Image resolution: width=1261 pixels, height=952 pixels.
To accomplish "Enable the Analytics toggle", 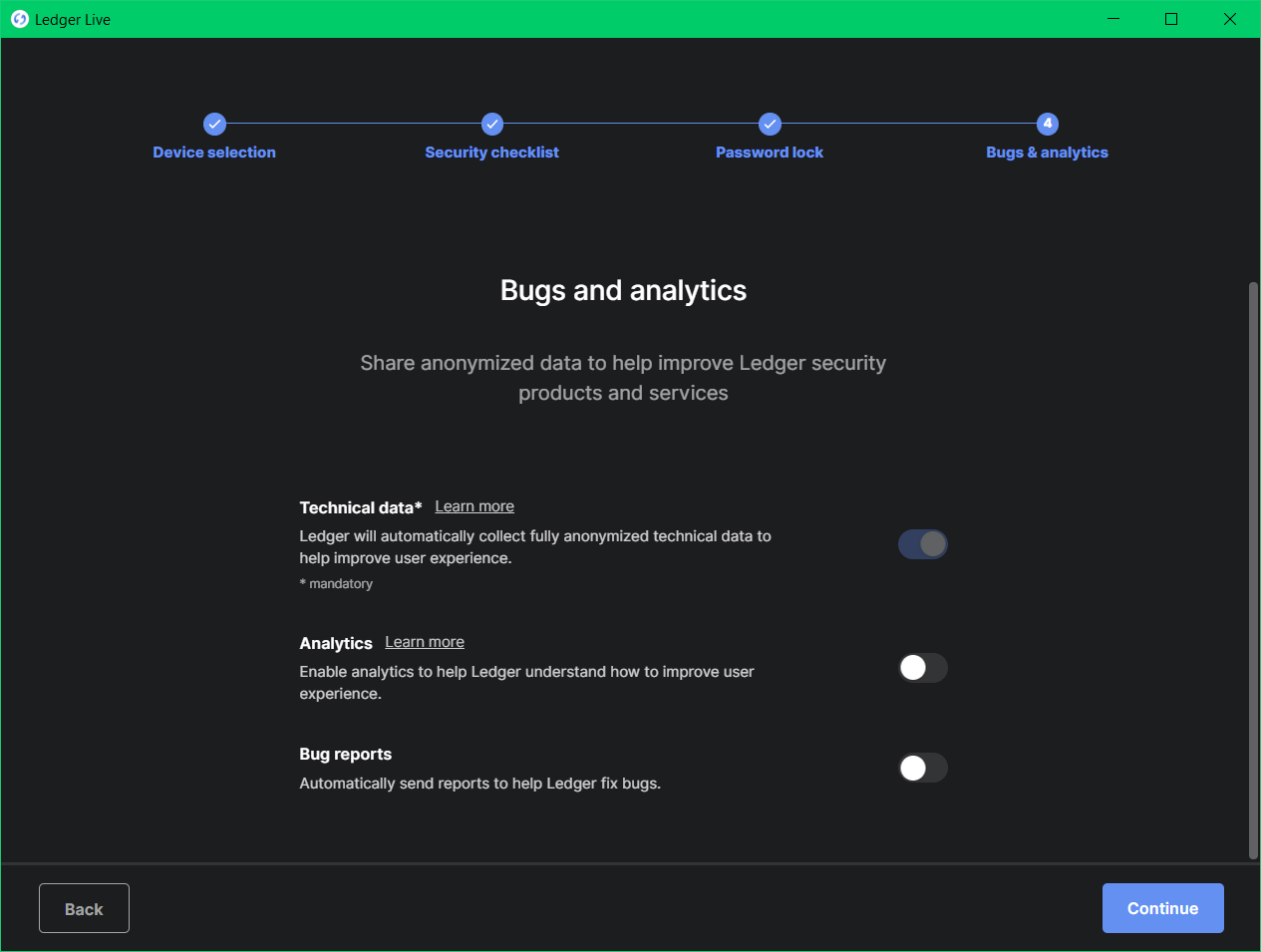I will (x=923, y=668).
